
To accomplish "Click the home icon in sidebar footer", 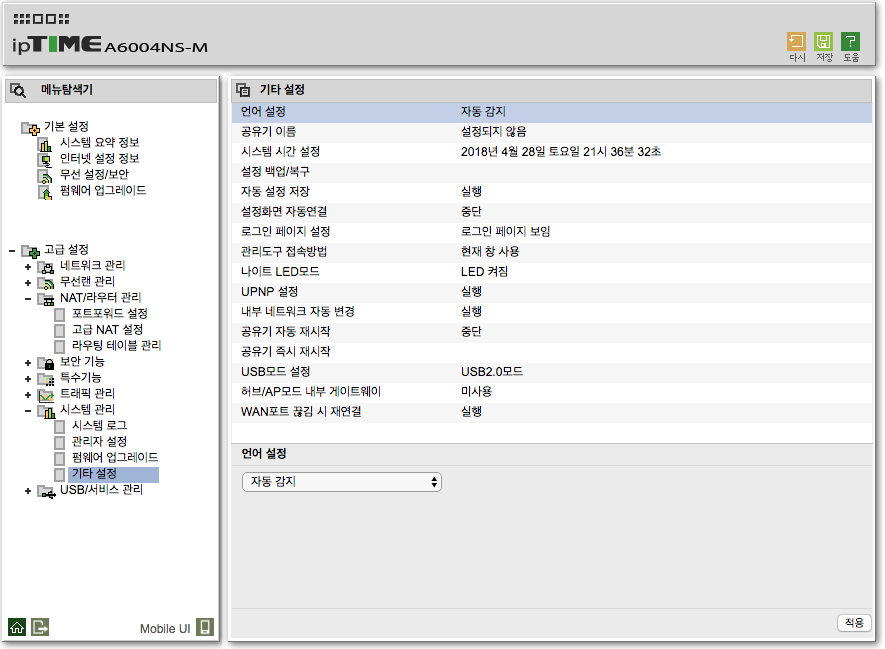I will coord(17,627).
